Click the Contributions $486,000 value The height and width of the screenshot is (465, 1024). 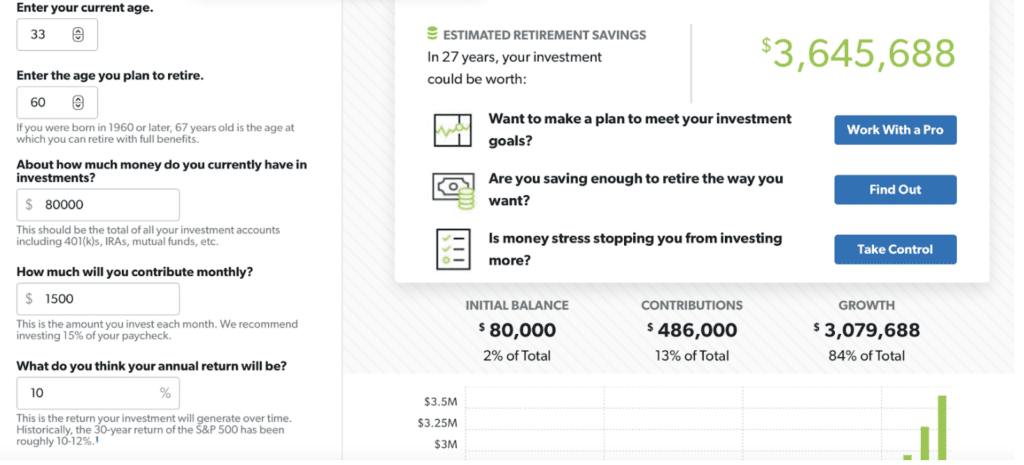[692, 330]
